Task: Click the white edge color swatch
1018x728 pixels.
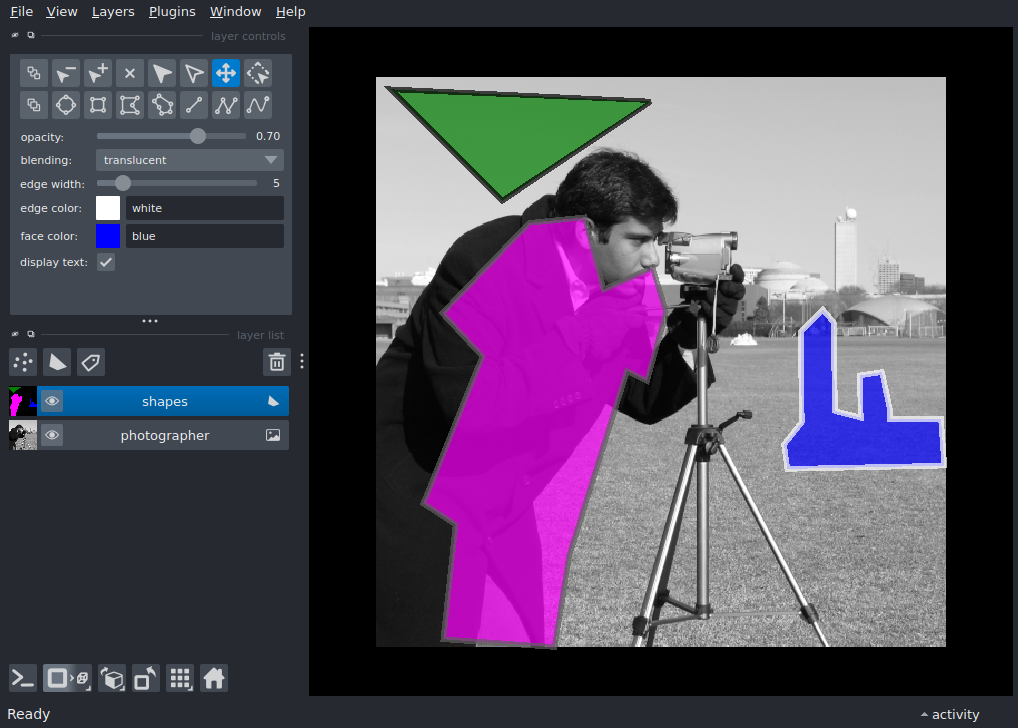Action: (107, 207)
